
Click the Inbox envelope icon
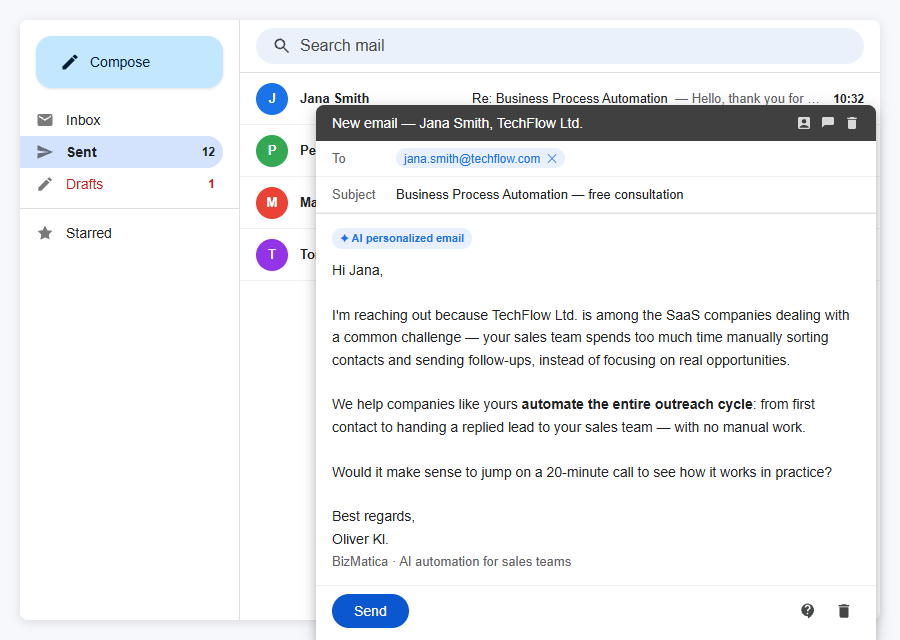pyautogui.click(x=45, y=120)
